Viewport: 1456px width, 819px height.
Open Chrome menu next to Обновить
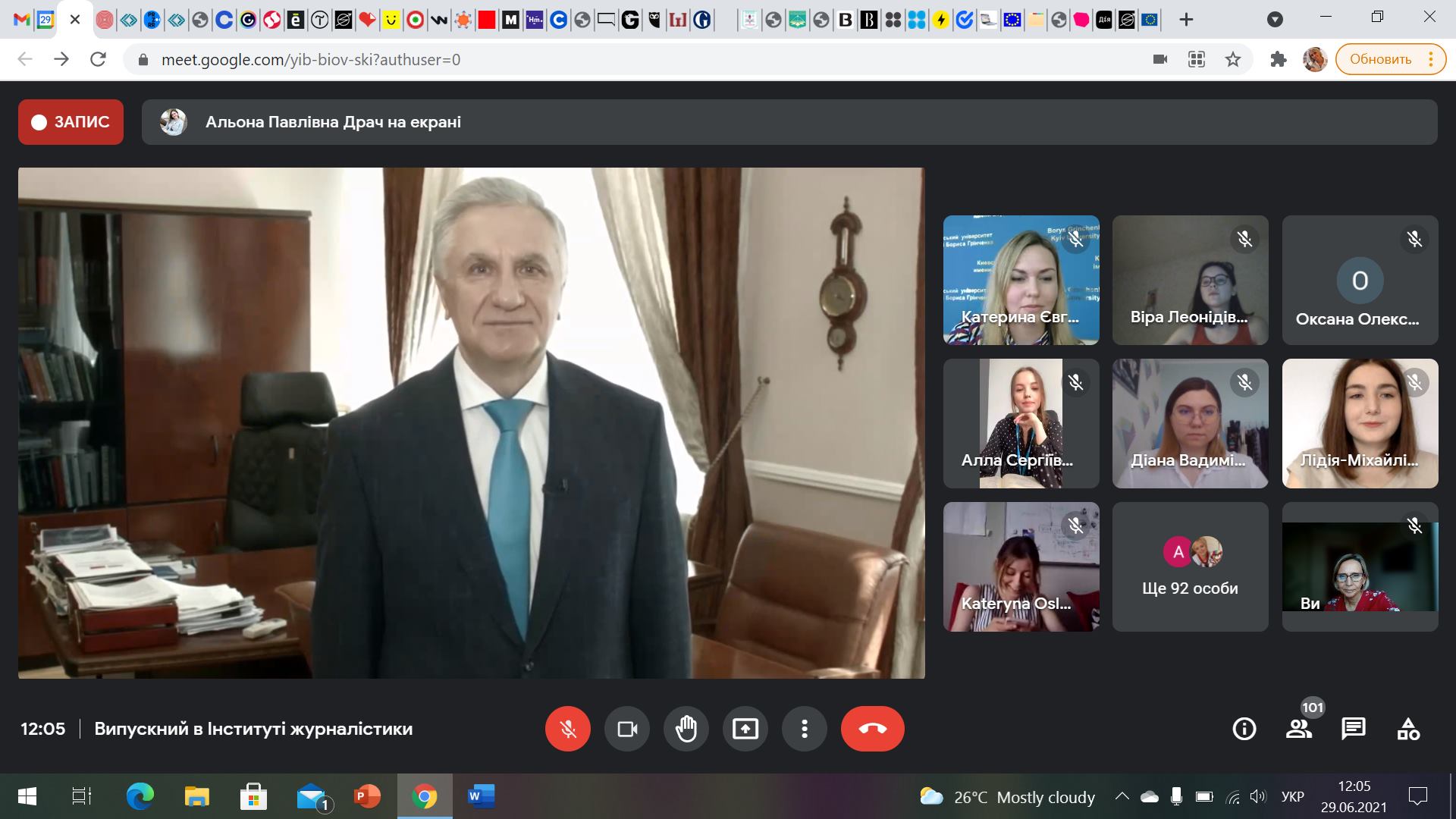(x=1431, y=59)
